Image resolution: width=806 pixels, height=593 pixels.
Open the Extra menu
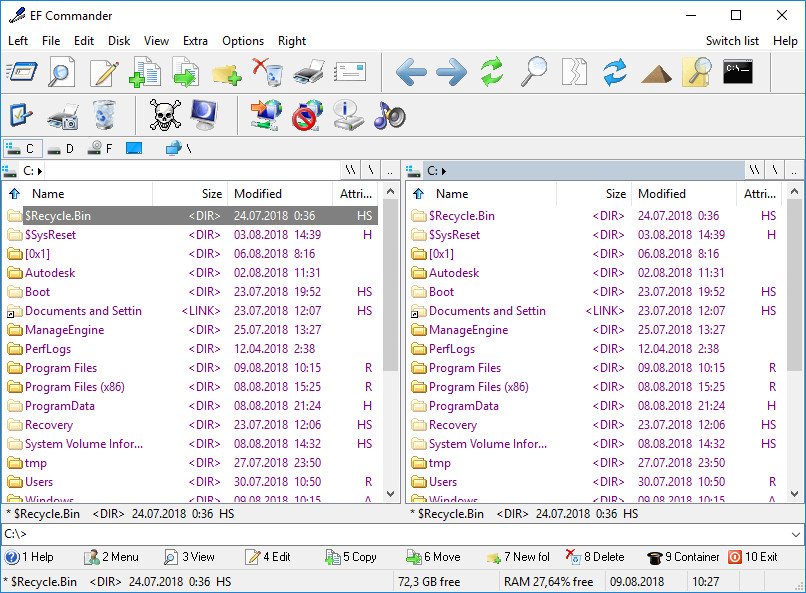(195, 41)
